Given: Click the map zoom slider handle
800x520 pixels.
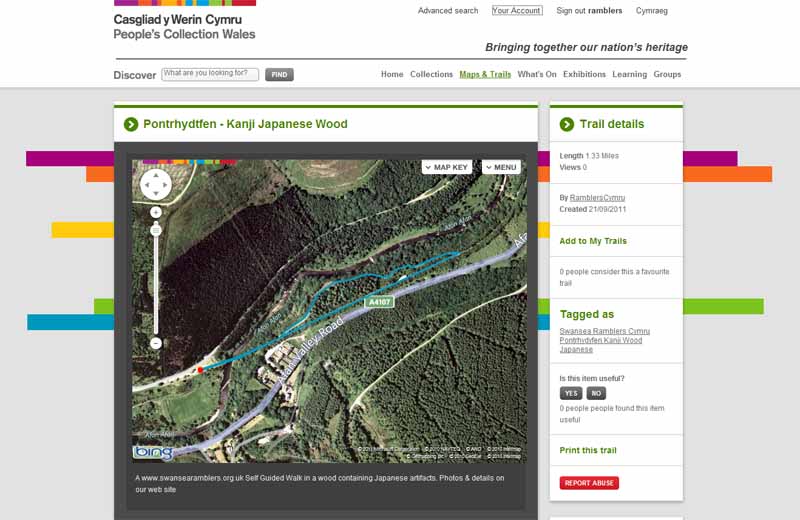Looking at the screenshot, I should [x=156, y=230].
